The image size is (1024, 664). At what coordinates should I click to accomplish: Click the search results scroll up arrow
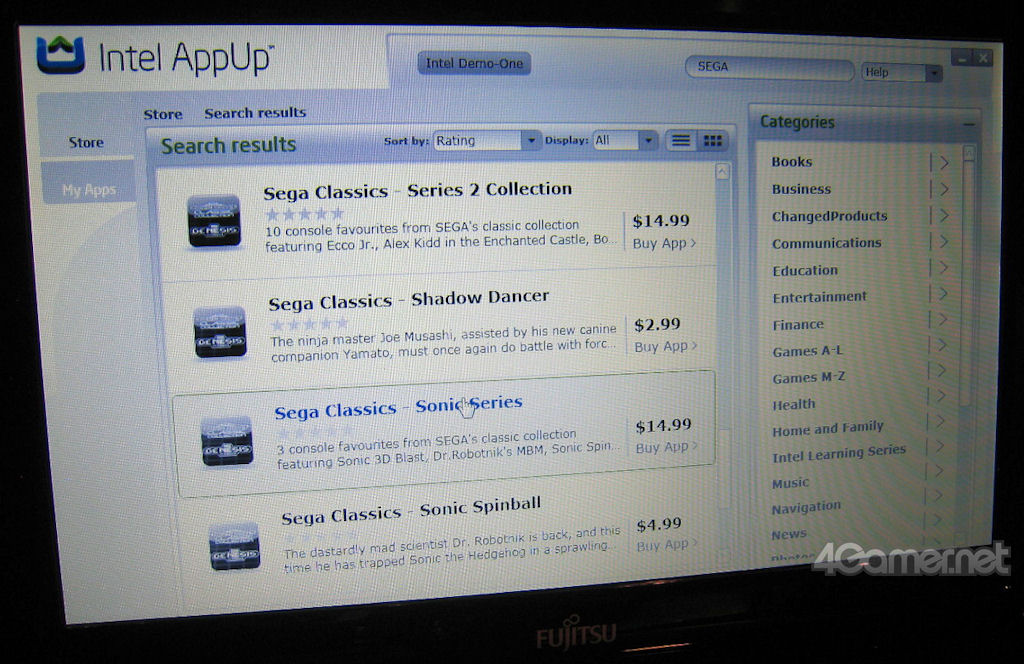coord(722,172)
